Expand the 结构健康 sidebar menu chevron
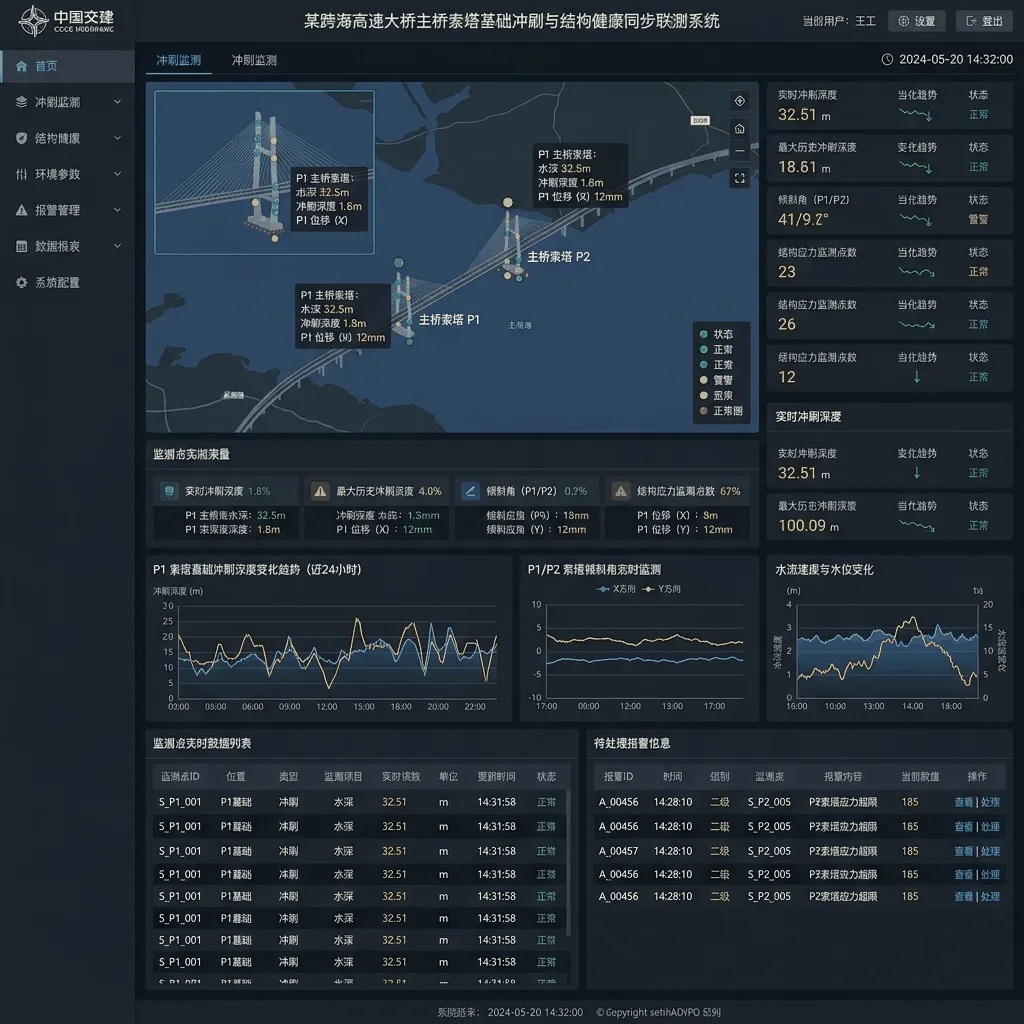This screenshot has width=1024, height=1024. tap(118, 138)
